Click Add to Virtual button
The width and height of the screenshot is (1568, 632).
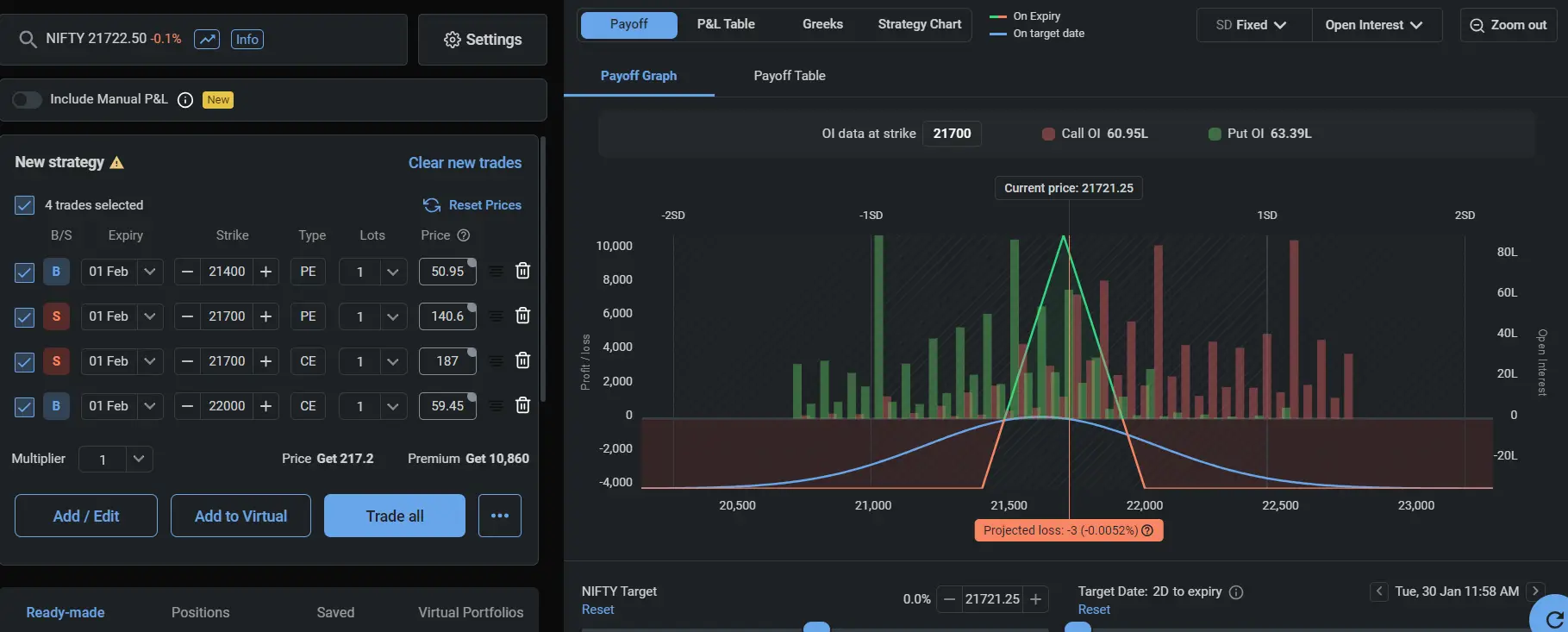[241, 516]
